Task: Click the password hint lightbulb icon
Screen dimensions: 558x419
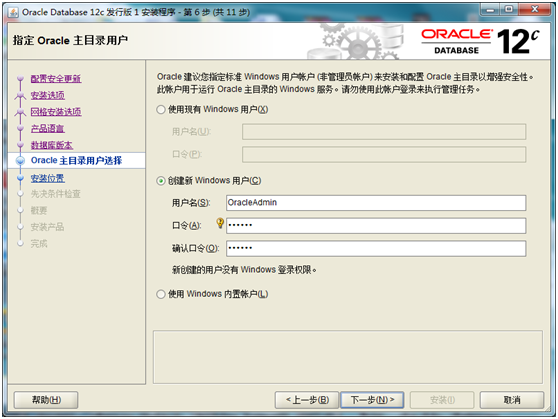Action: [220, 223]
